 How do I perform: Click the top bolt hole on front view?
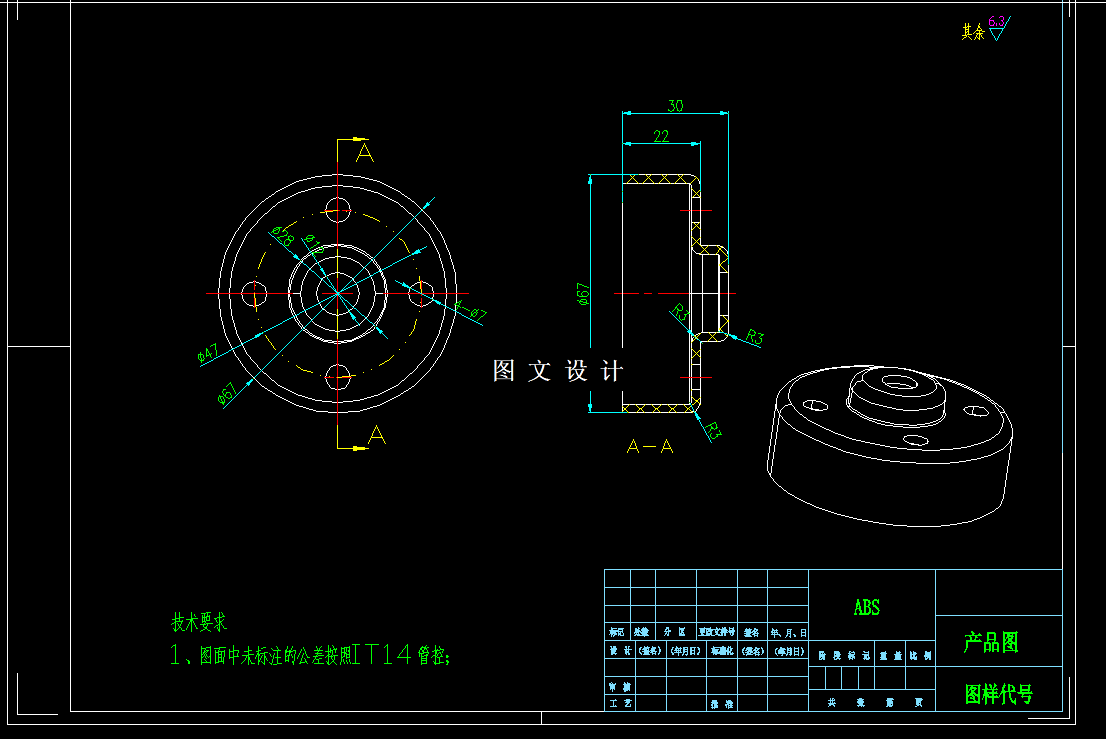(x=338, y=210)
